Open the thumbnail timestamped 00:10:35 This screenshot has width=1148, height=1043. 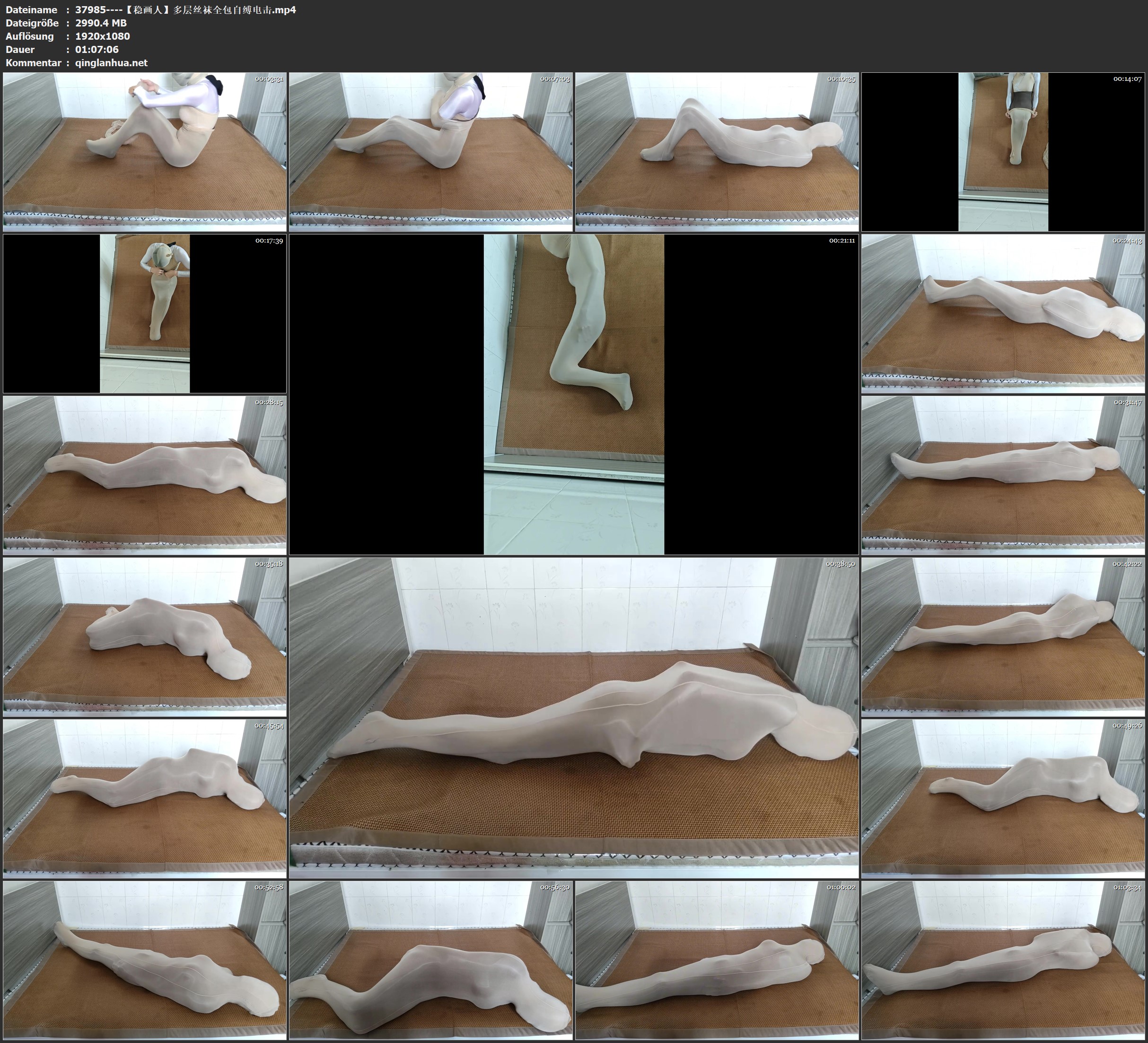[717, 151]
